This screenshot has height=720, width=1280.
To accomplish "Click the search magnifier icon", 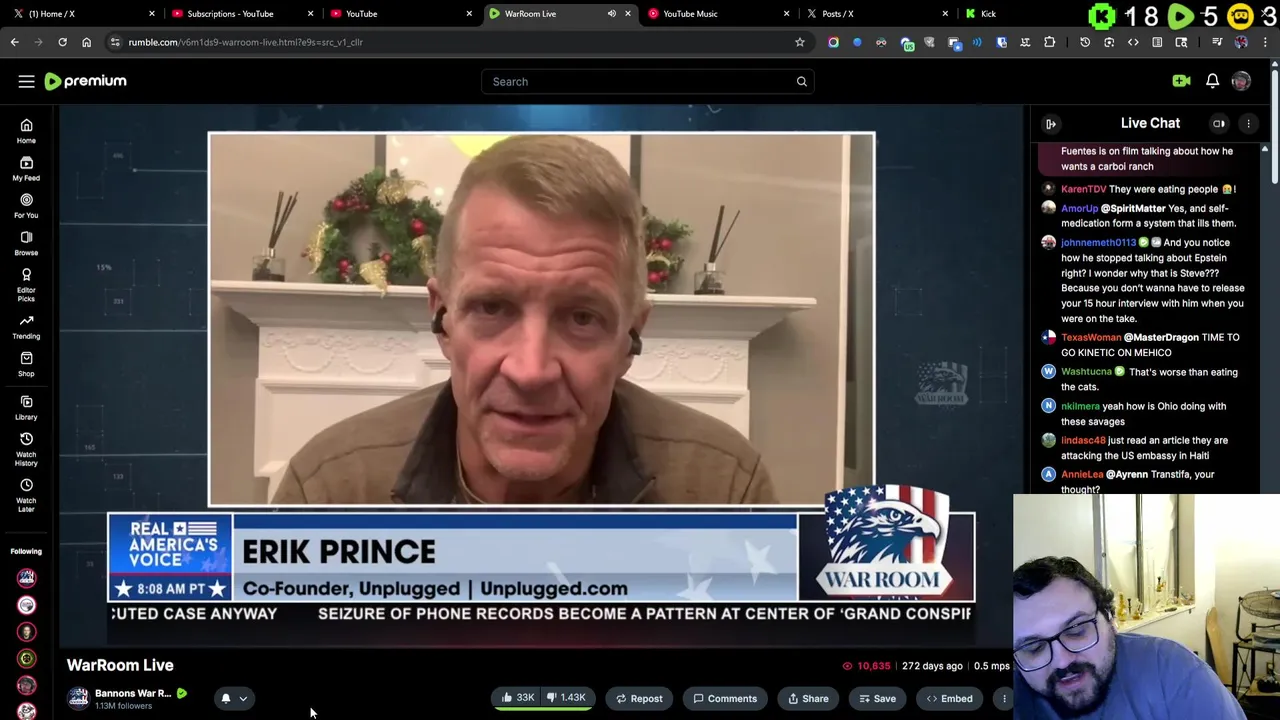I will pos(801,82).
